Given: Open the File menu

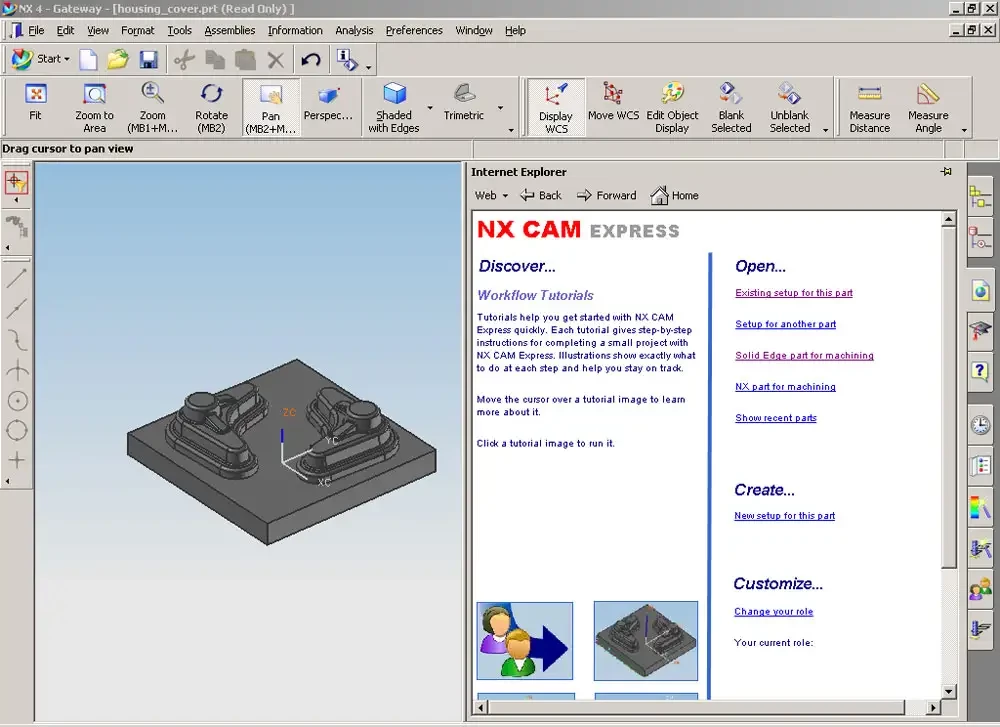Looking at the screenshot, I should [36, 30].
